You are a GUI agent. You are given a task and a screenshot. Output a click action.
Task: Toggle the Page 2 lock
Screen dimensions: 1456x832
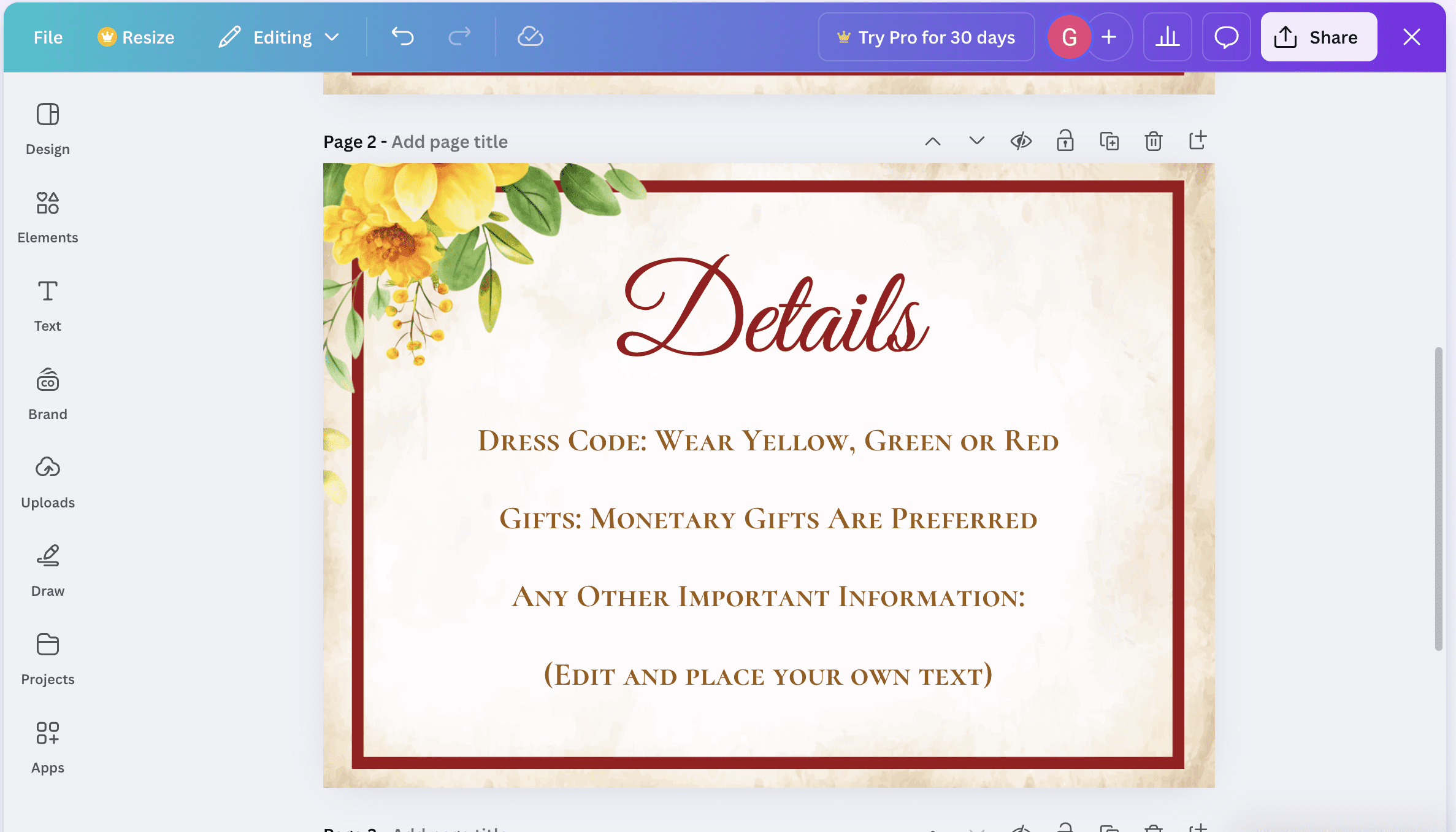[x=1065, y=141]
